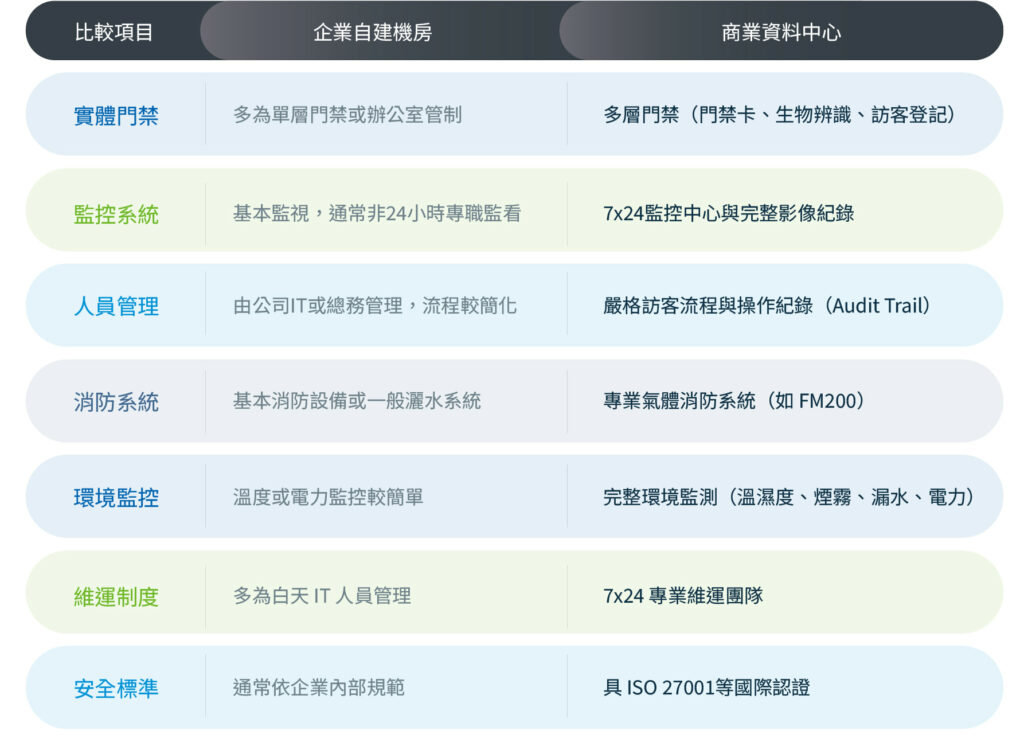Click the 比較項目 header cell
This screenshot has height=746, width=1024.
(x=114, y=32)
